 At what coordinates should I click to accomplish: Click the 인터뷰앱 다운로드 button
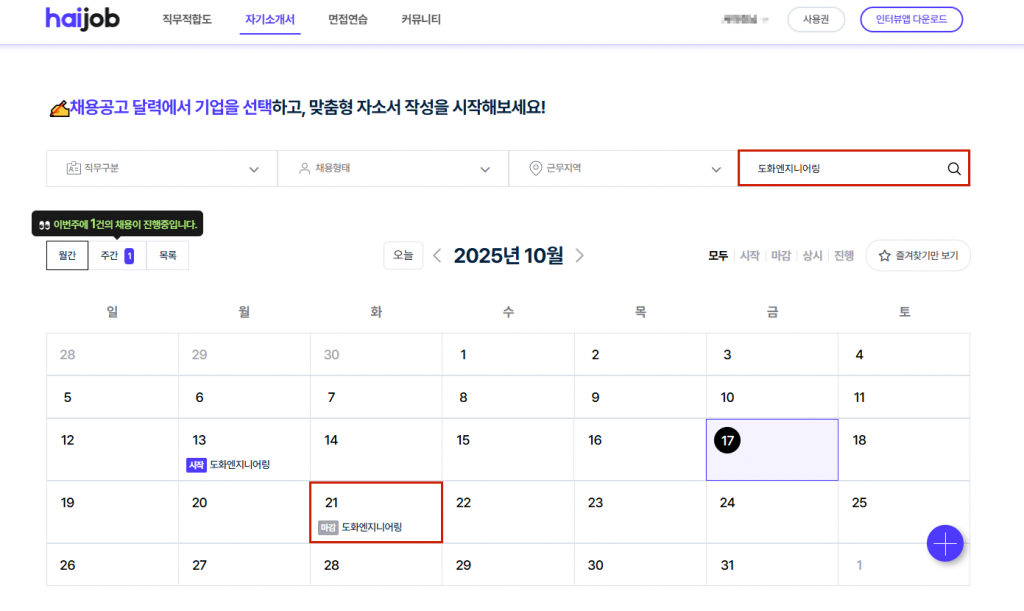click(910, 20)
